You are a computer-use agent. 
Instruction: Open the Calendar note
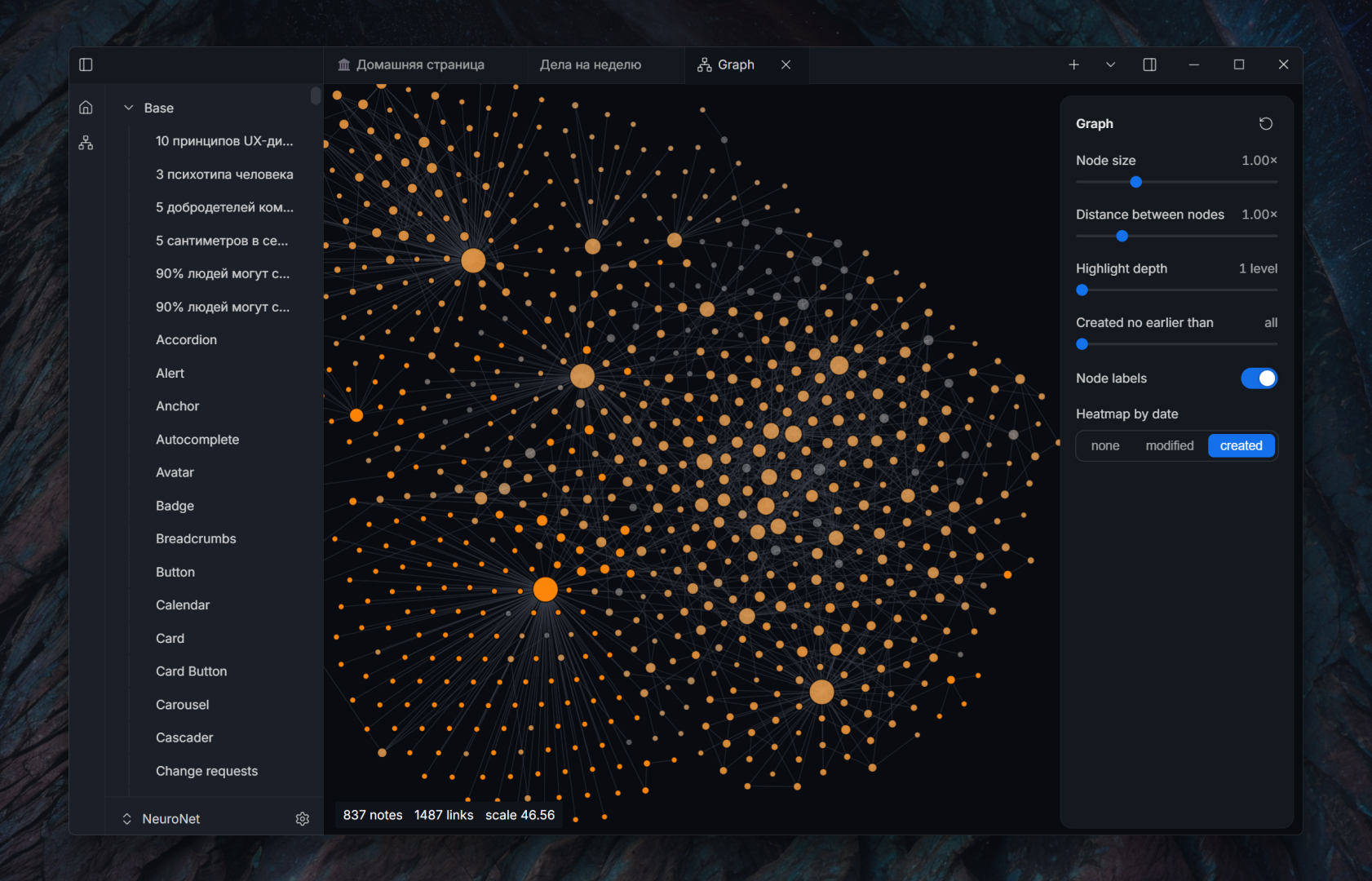tap(183, 605)
